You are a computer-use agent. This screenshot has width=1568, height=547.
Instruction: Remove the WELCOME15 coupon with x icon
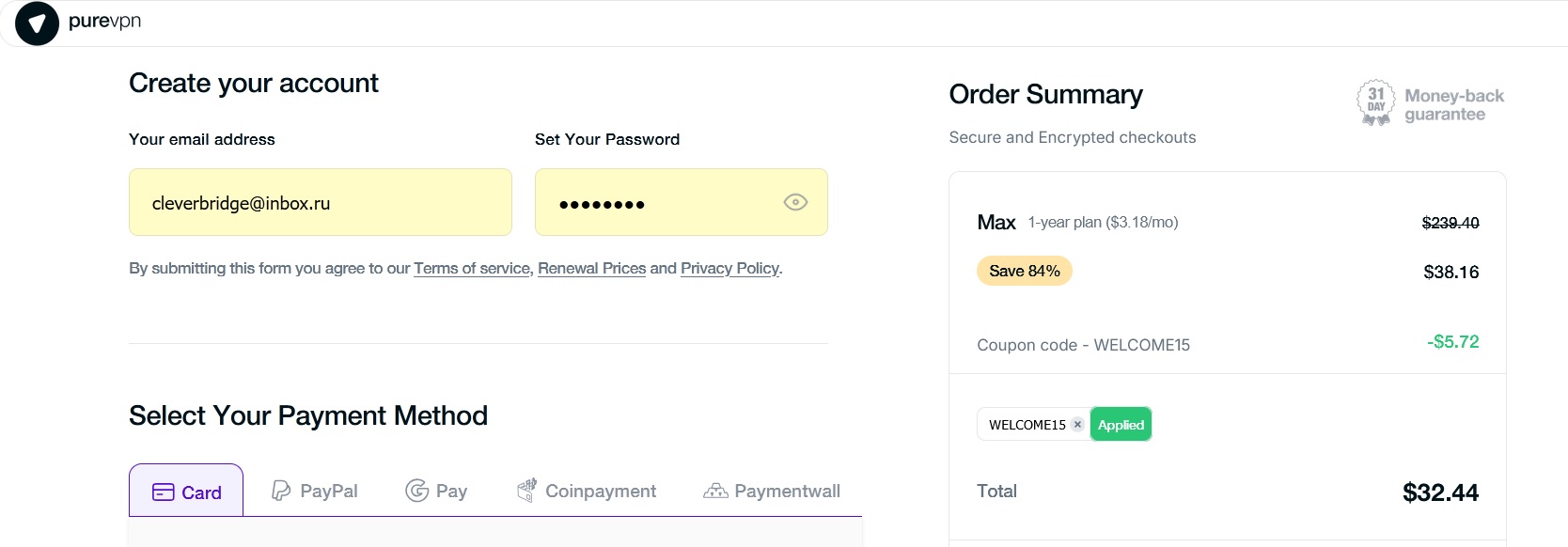pyautogui.click(x=1077, y=425)
